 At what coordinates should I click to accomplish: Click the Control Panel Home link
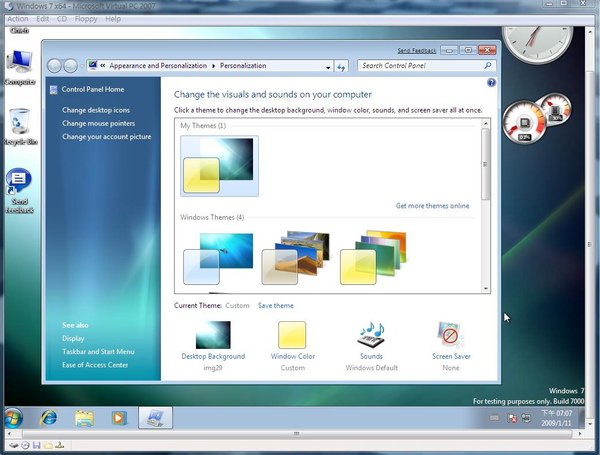pos(93,89)
